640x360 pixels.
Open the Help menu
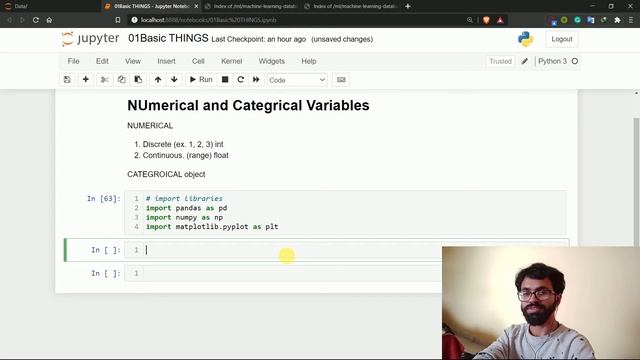tap(309, 61)
